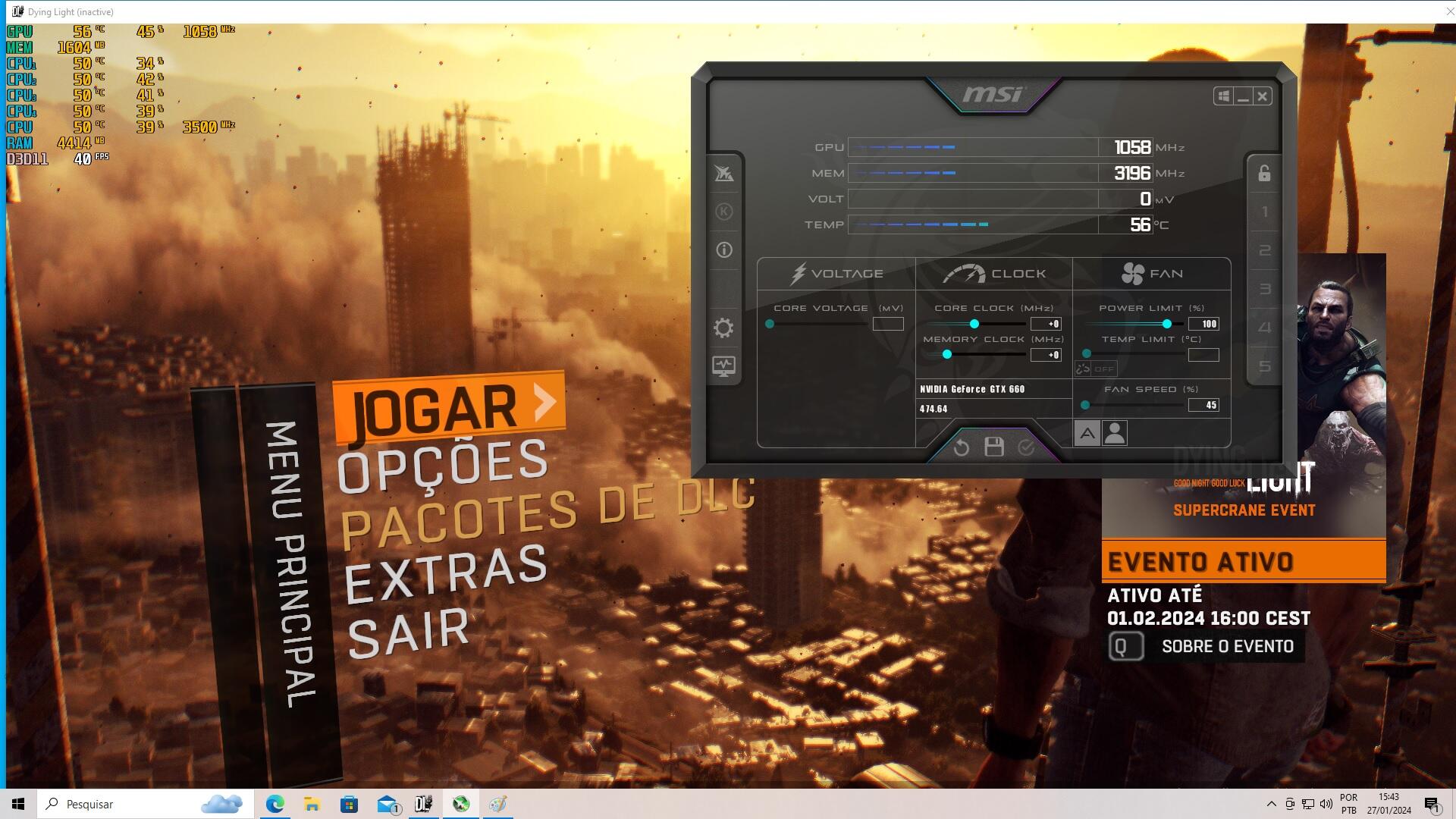Image resolution: width=1456 pixels, height=819 pixels.
Task: Click the Power Limit slider handle
Action: pyautogui.click(x=1166, y=324)
